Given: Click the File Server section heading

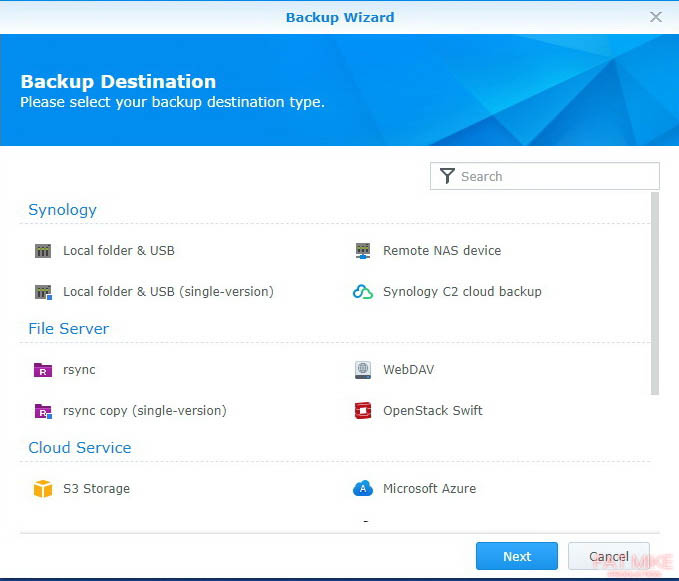Looking at the screenshot, I should coord(68,329).
